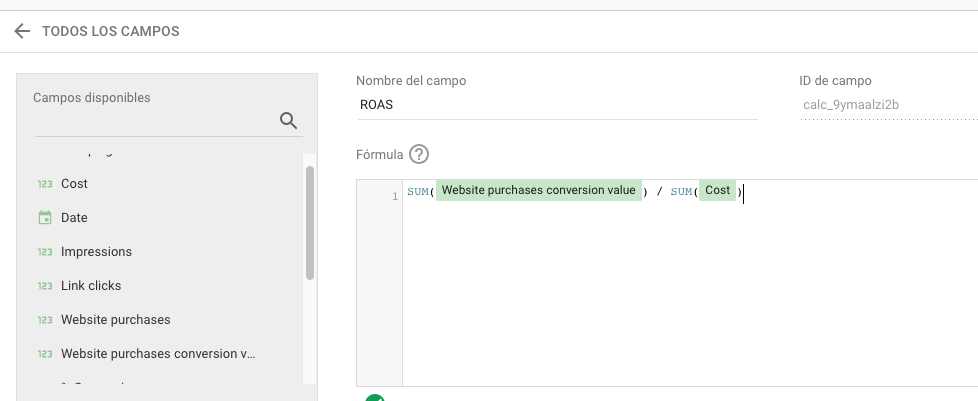Click the number icon beside Cost

45,184
